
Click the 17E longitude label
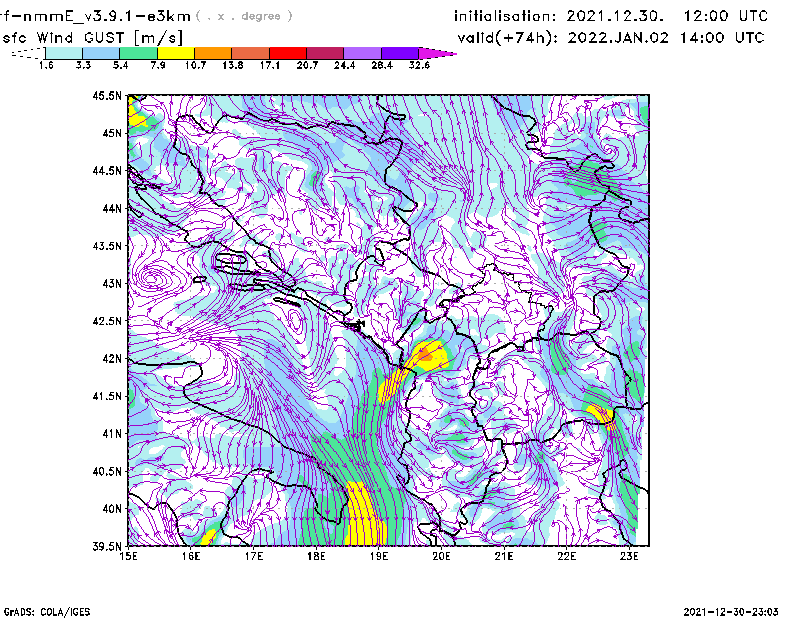coord(254,556)
